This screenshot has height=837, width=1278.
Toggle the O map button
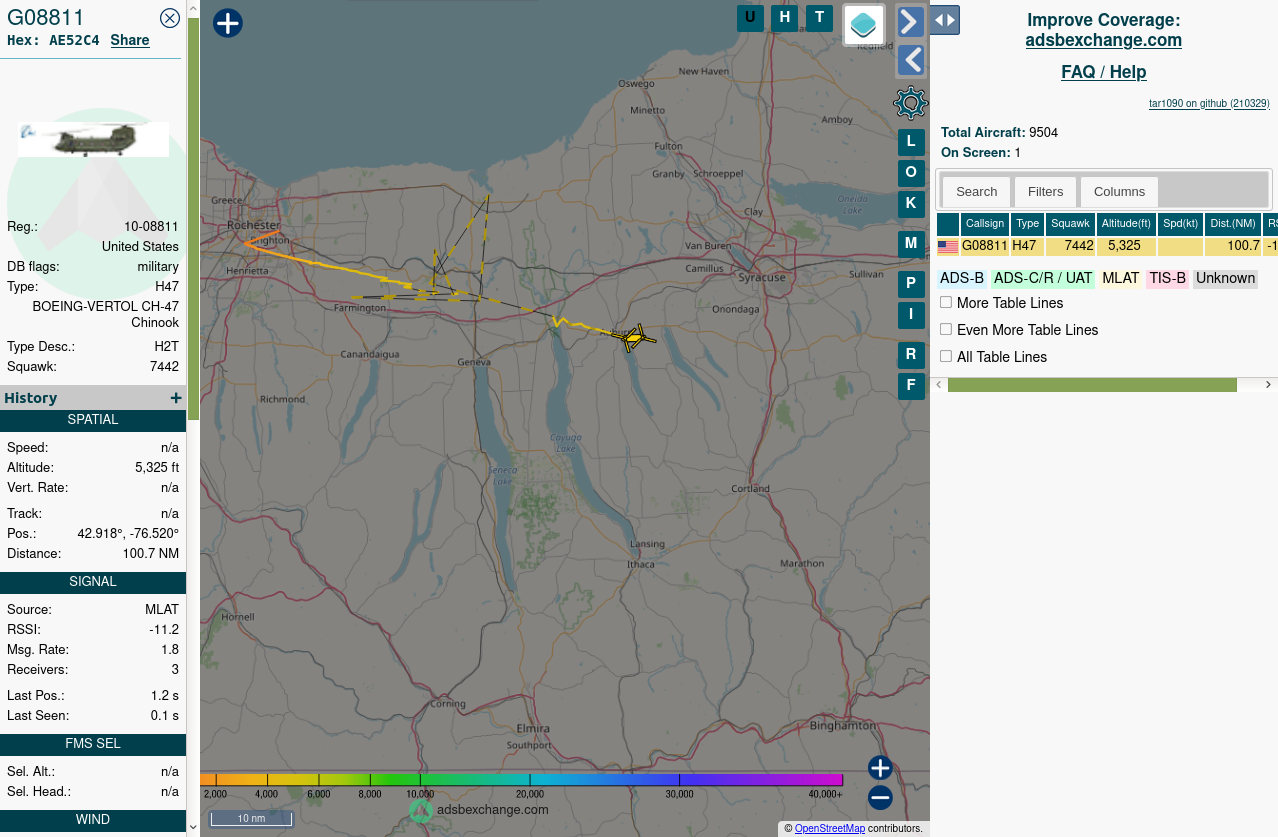(911, 173)
